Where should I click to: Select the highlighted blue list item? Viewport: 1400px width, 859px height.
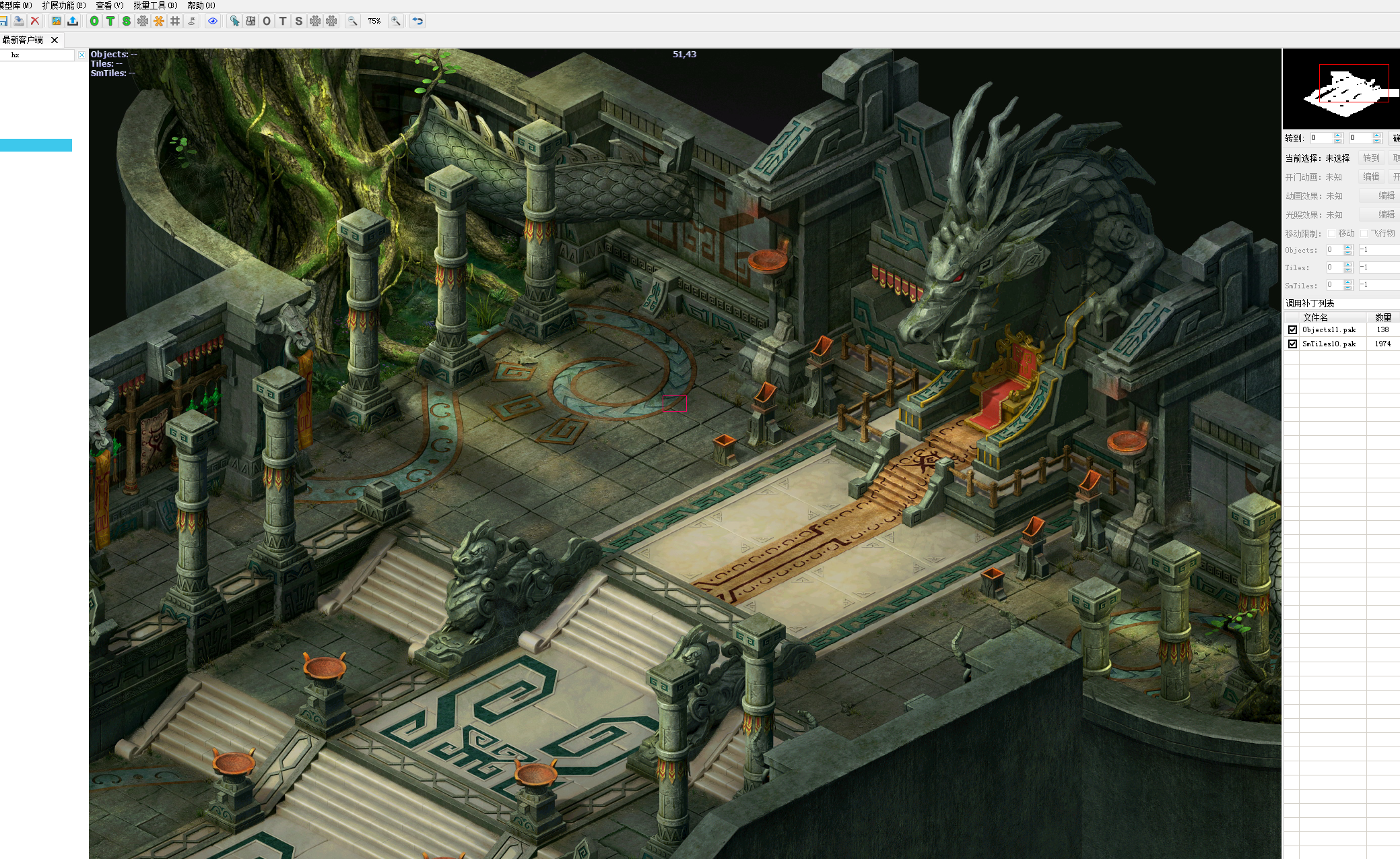(x=36, y=145)
